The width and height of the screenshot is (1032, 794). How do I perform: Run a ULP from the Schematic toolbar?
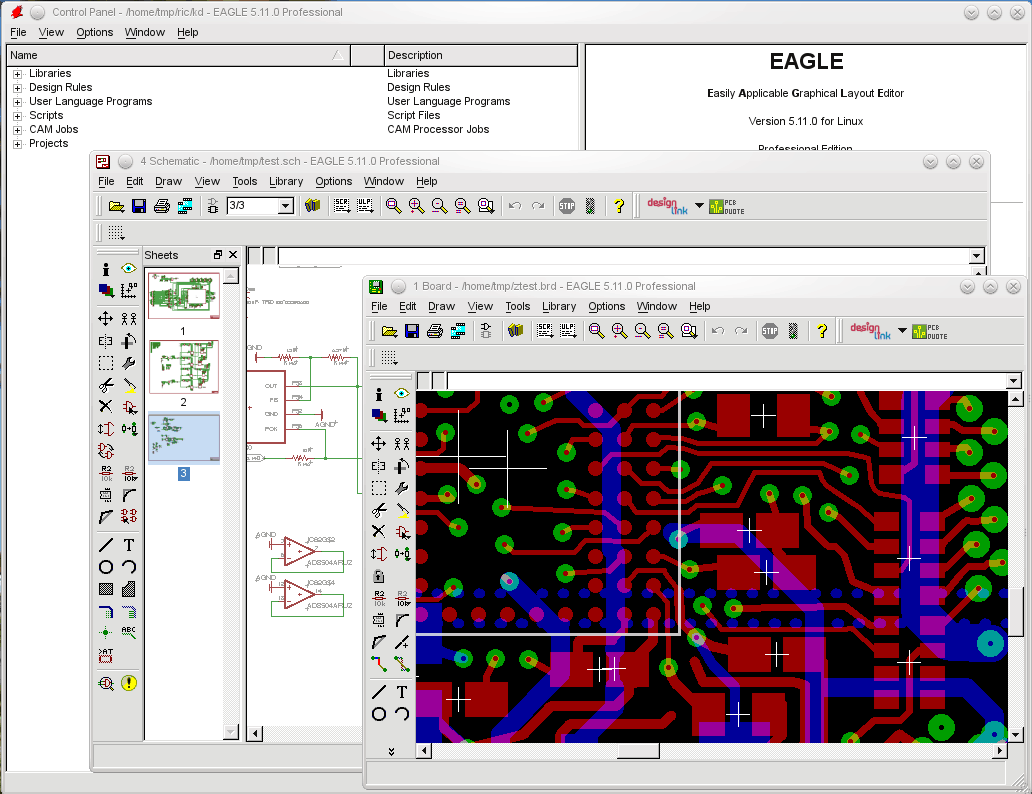[365, 206]
